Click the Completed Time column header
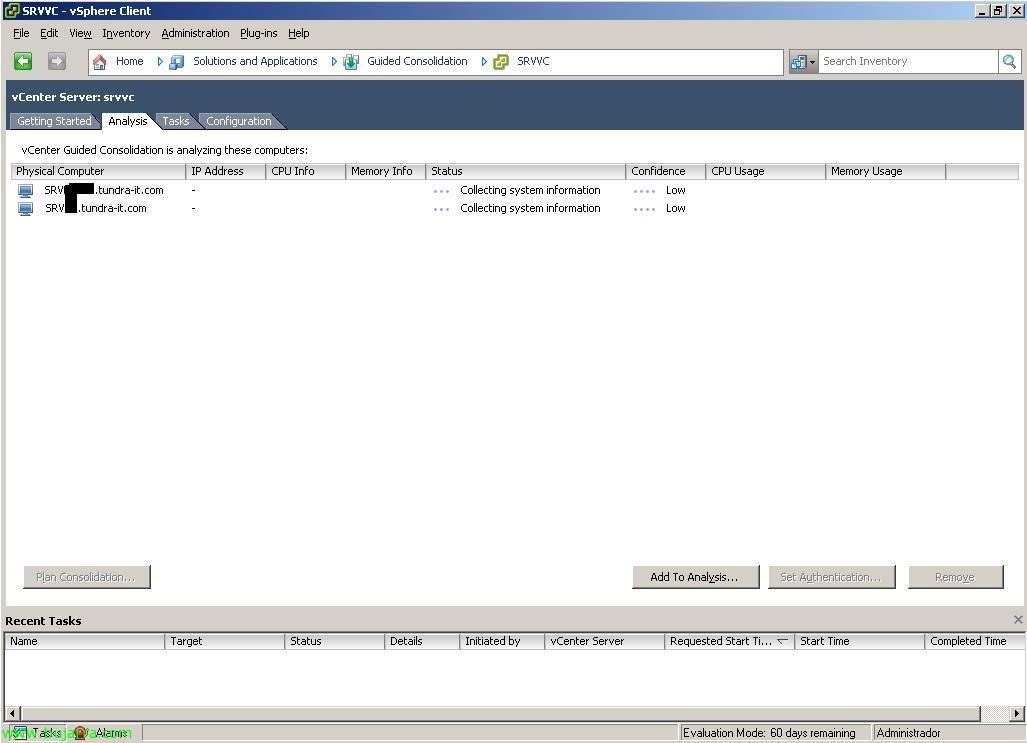Image resolution: width=1027 pixels, height=743 pixels. [975, 641]
